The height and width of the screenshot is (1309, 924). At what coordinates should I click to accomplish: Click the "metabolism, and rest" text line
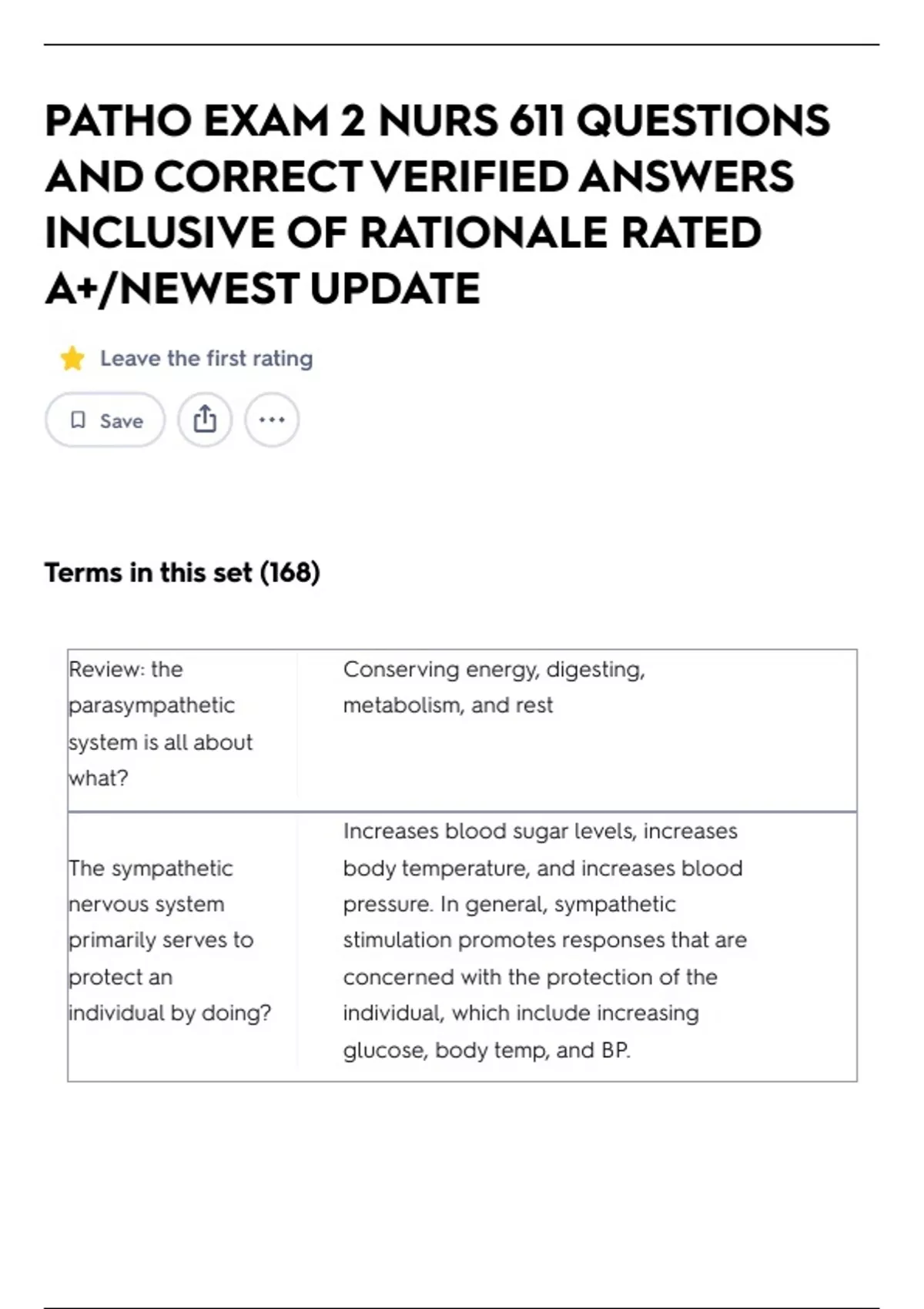tap(447, 705)
